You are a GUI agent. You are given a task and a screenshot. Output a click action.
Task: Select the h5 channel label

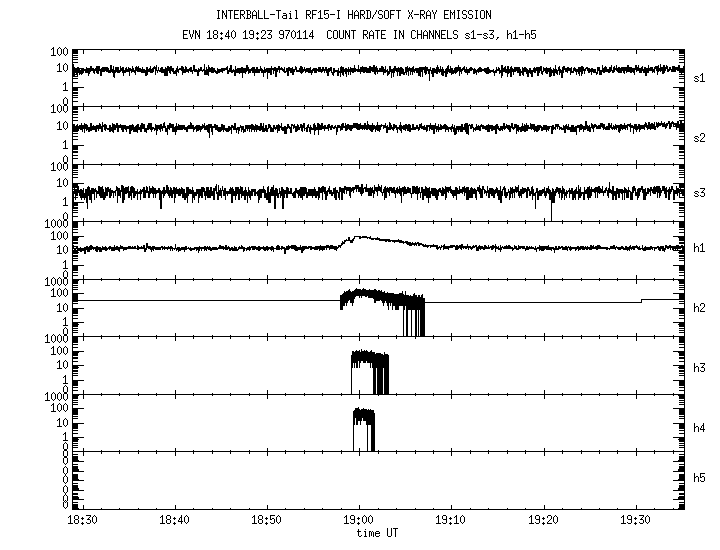coord(700,479)
